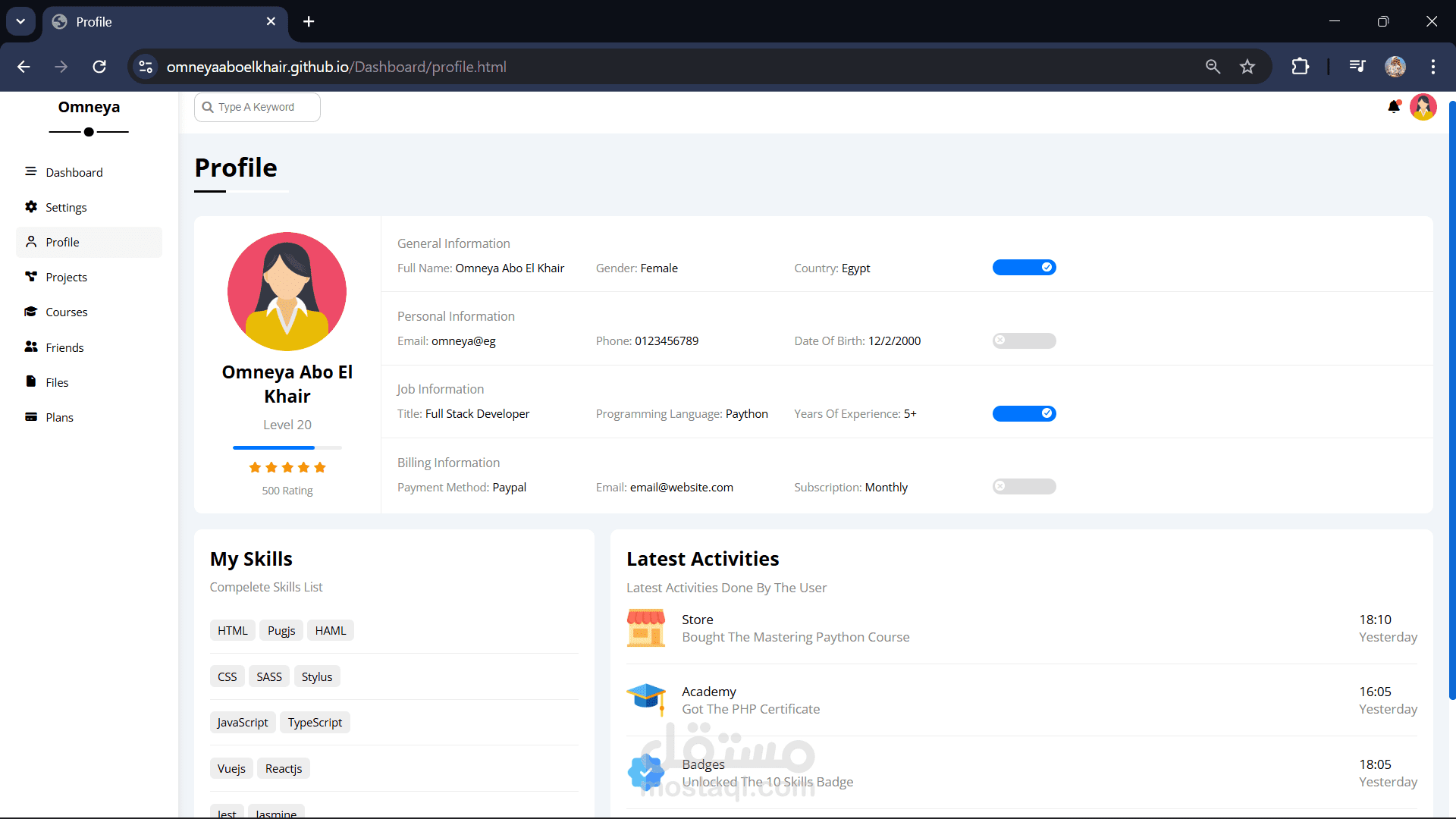Click the Academy graduation cap icon
Image resolution: width=1456 pixels, height=819 pixels.
pos(645,699)
